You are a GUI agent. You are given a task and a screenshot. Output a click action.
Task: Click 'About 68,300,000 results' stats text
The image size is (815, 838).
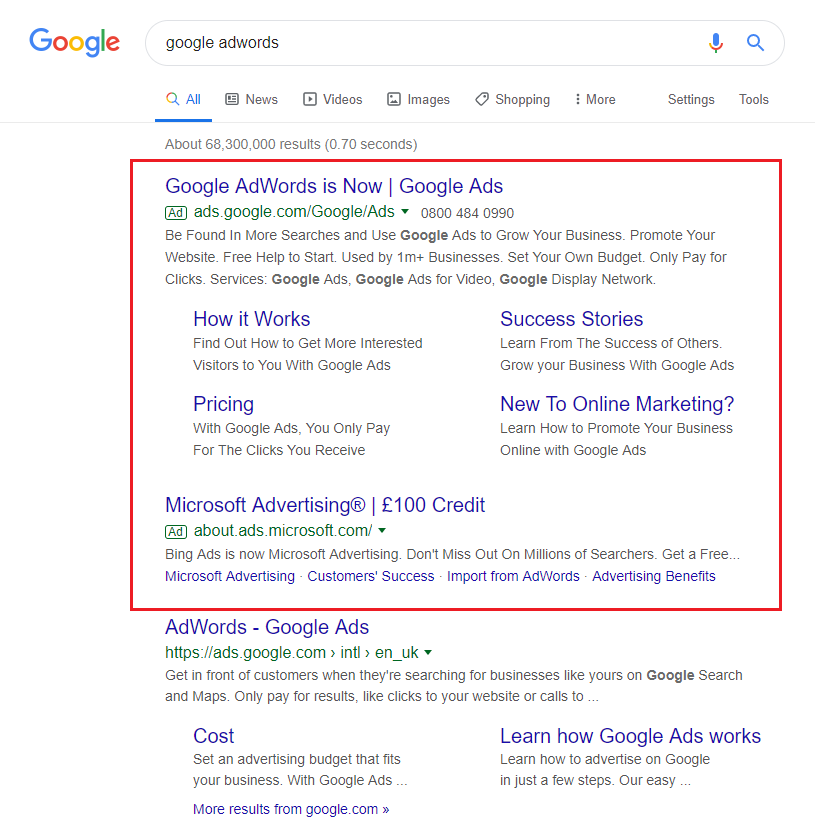click(291, 144)
